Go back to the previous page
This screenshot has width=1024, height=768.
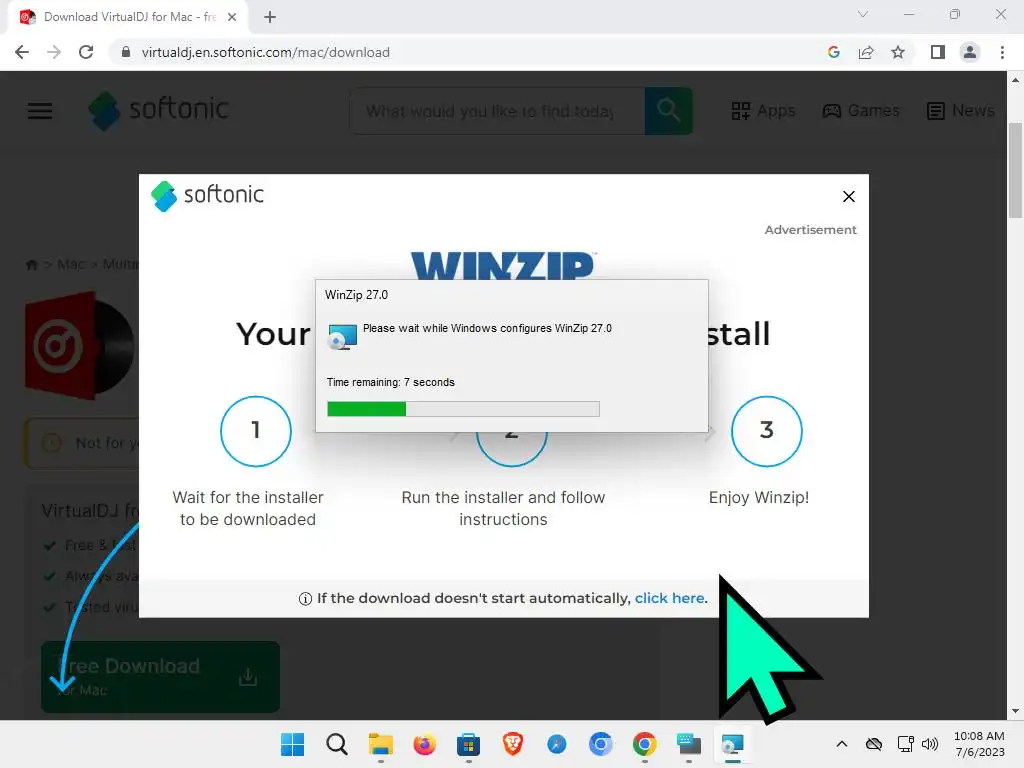[22, 52]
